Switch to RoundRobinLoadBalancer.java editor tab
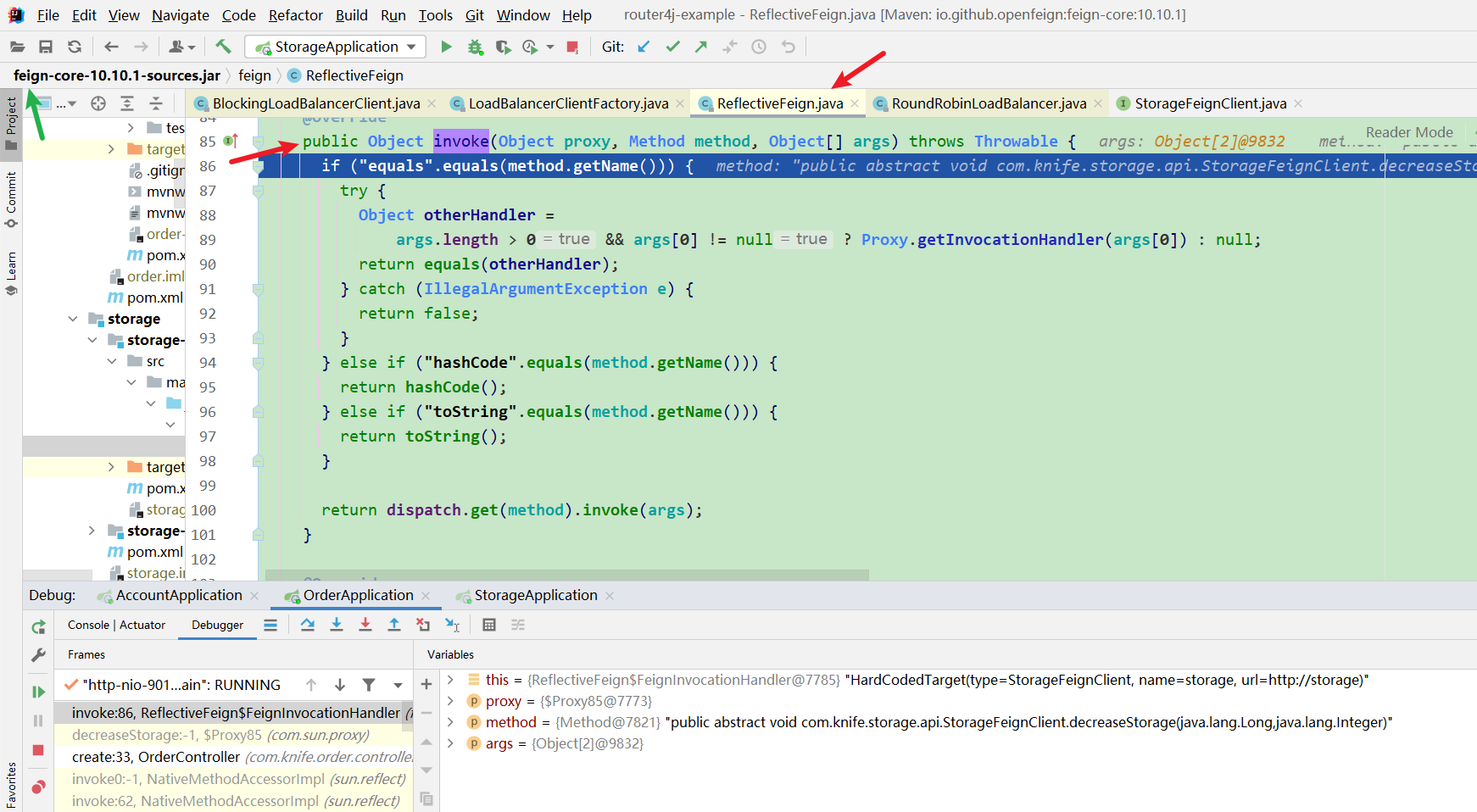 pos(986,103)
